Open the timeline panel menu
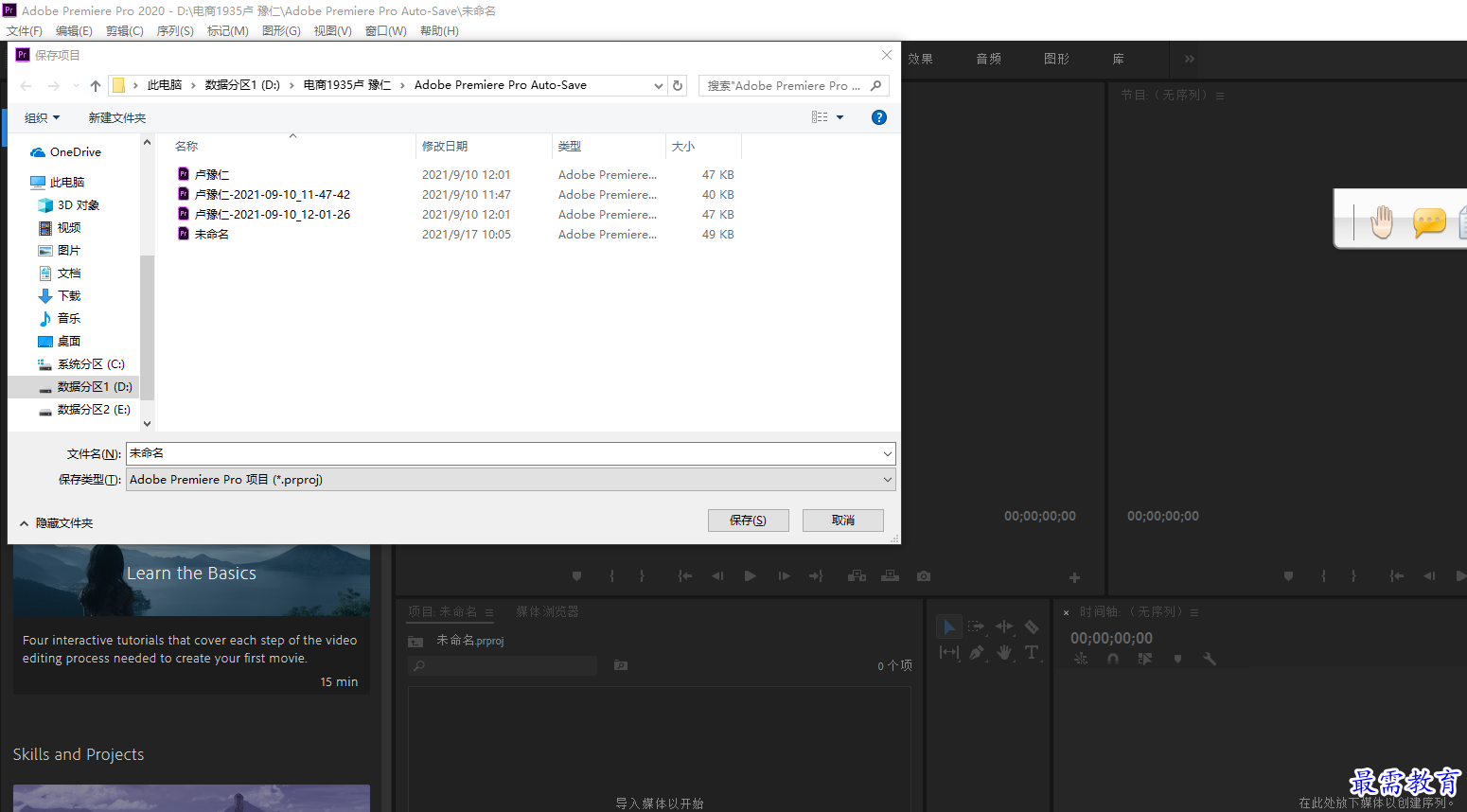Screen dimensions: 1467x812 [x=1194, y=612]
